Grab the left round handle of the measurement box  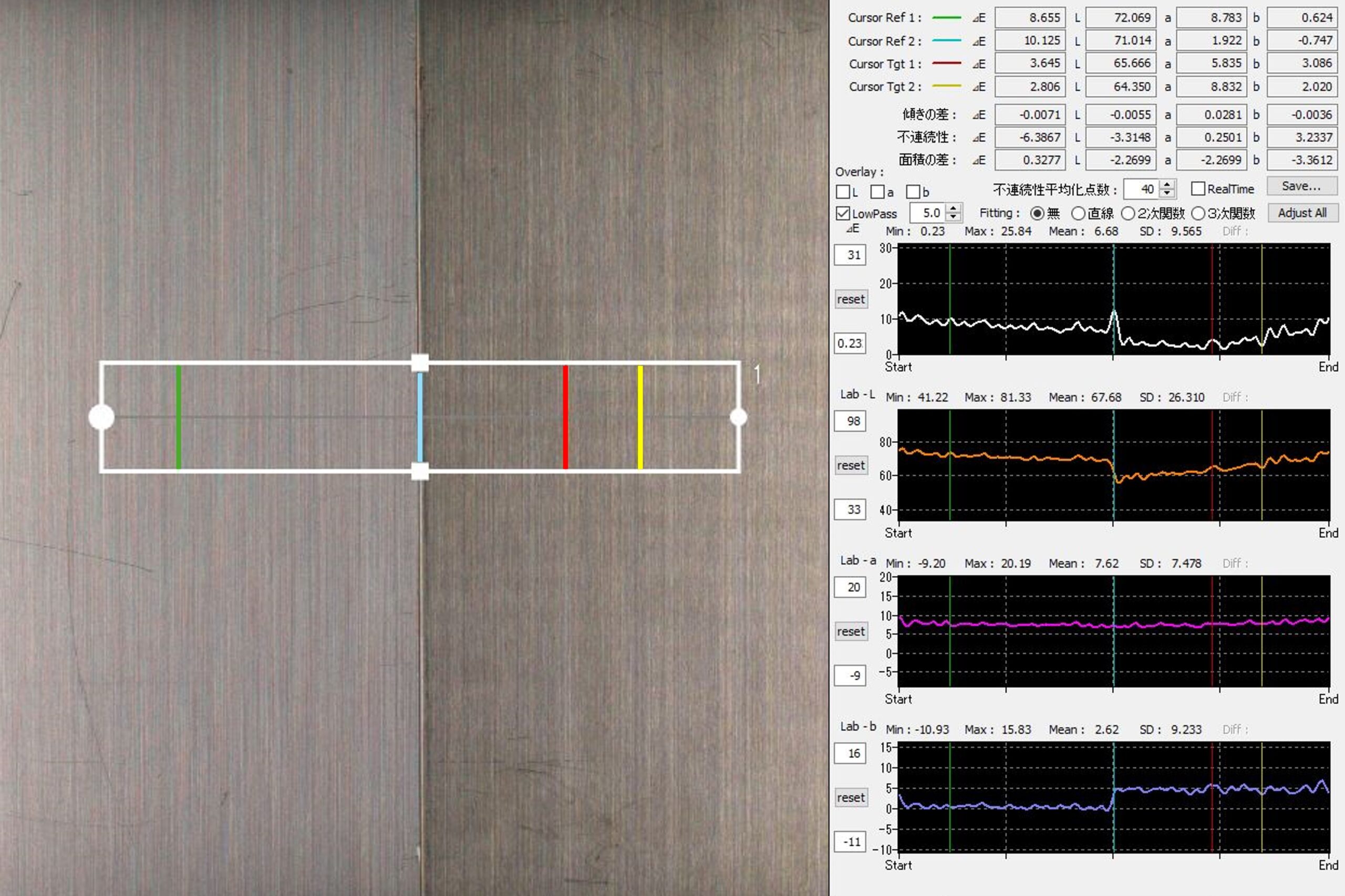point(102,417)
